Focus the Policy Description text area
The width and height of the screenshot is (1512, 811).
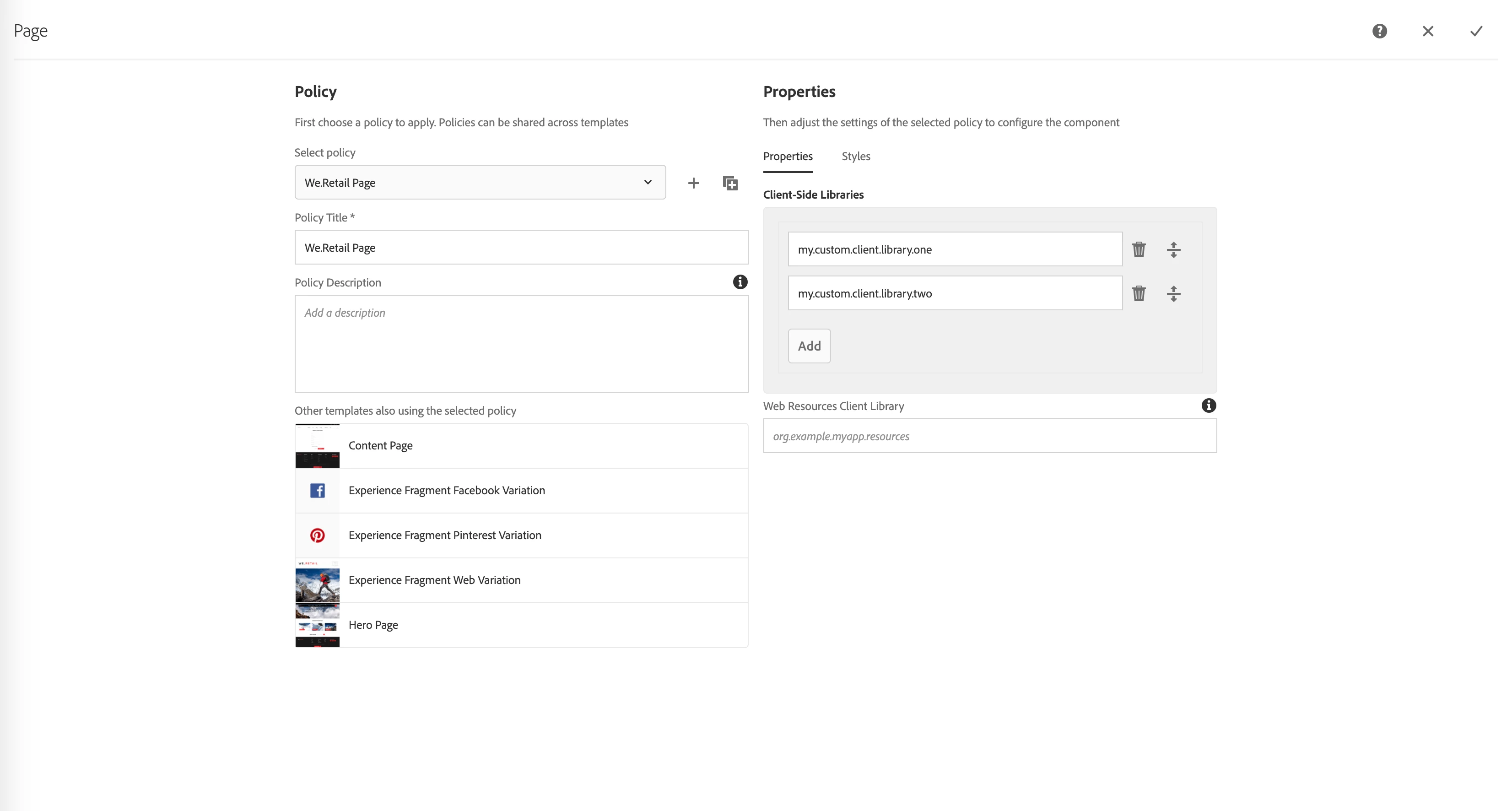pos(521,343)
